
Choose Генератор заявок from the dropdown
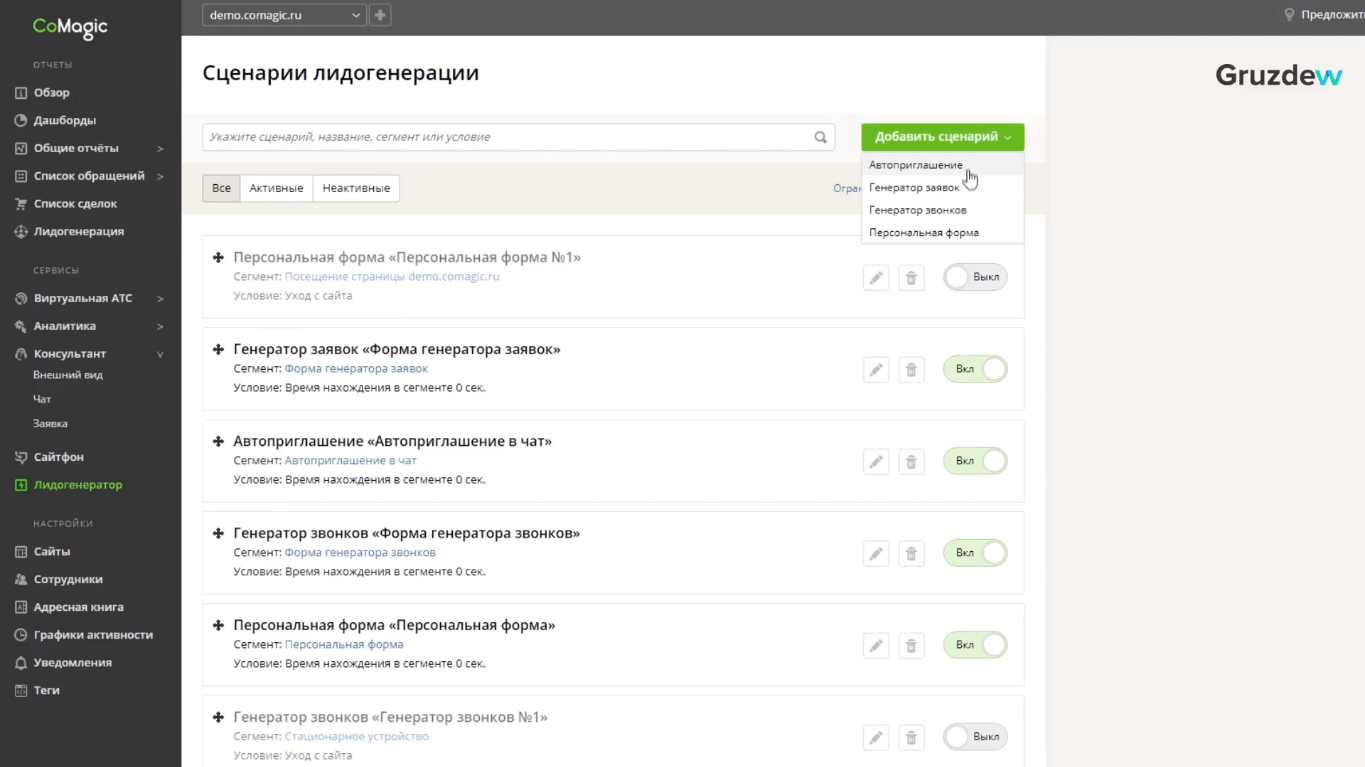coord(943,187)
